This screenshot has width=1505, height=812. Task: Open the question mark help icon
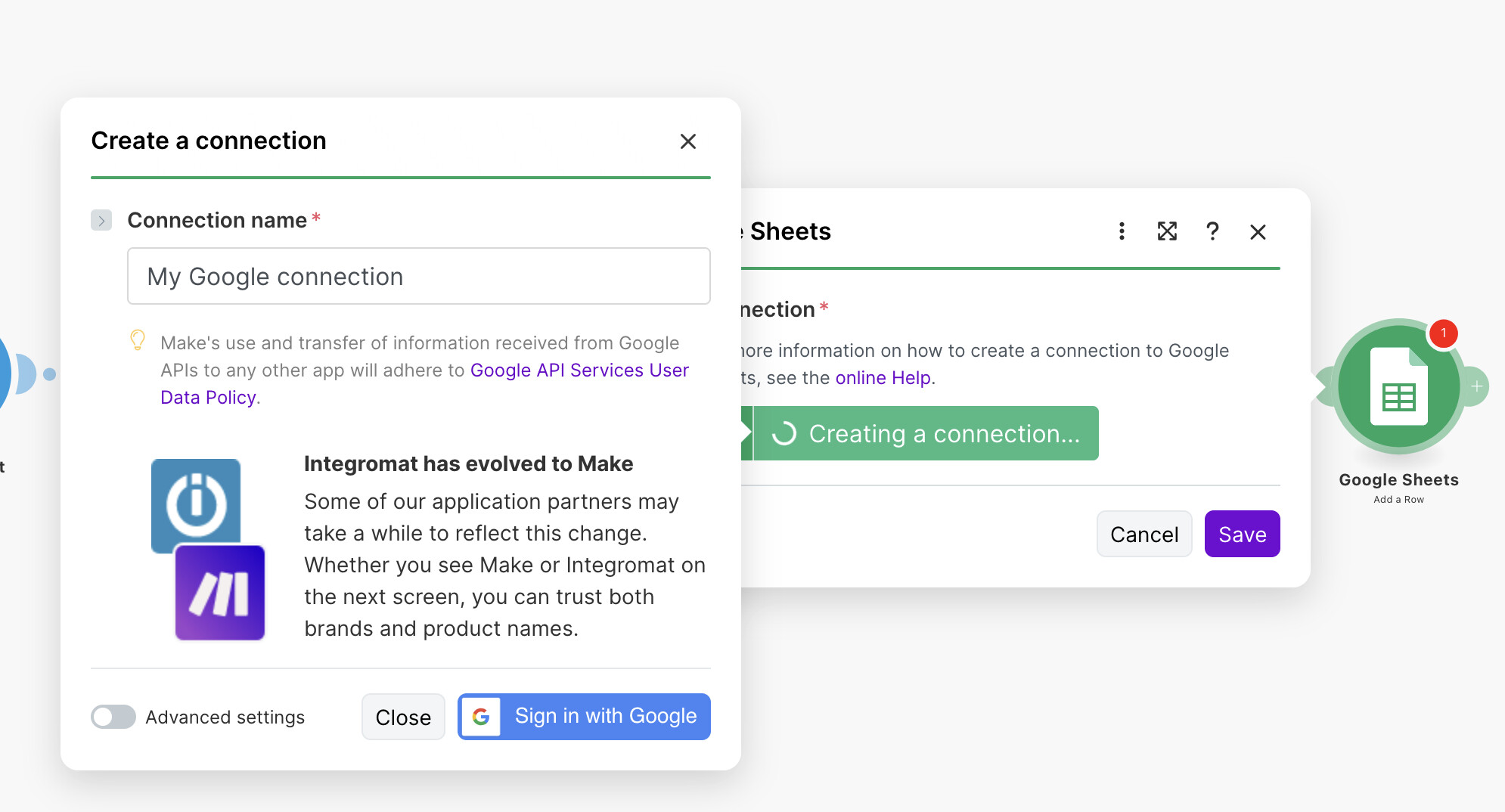click(1212, 231)
